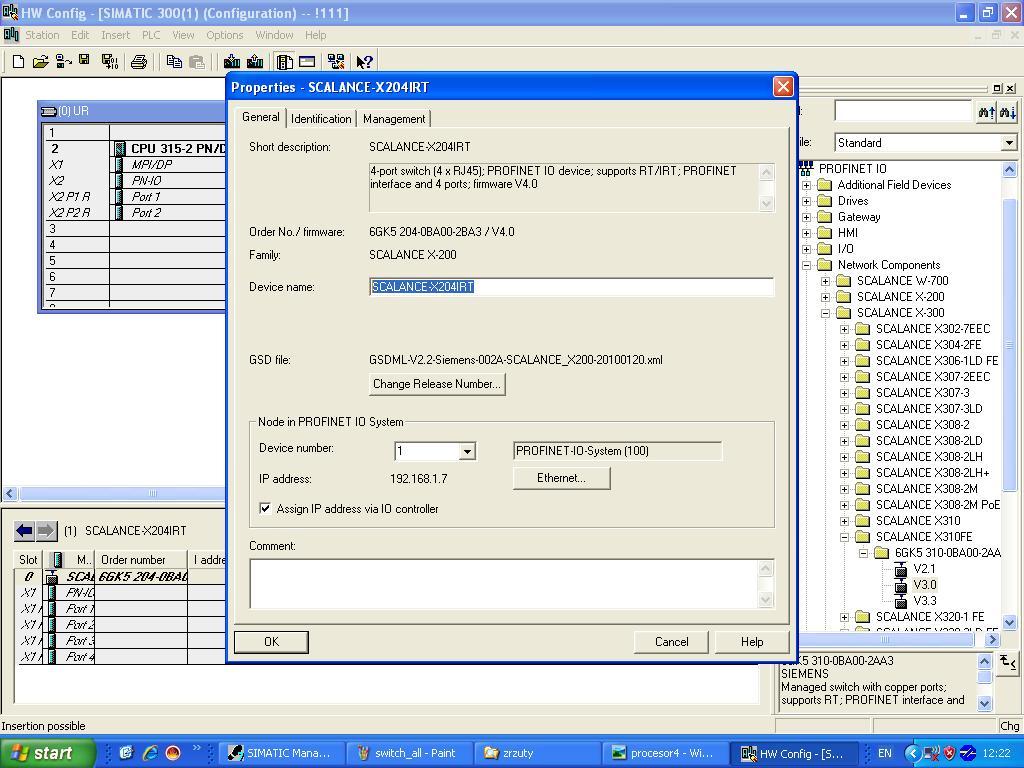Viewport: 1024px width, 768px height.
Task: Select the V3.3 module icon in catalog
Action: [901, 601]
